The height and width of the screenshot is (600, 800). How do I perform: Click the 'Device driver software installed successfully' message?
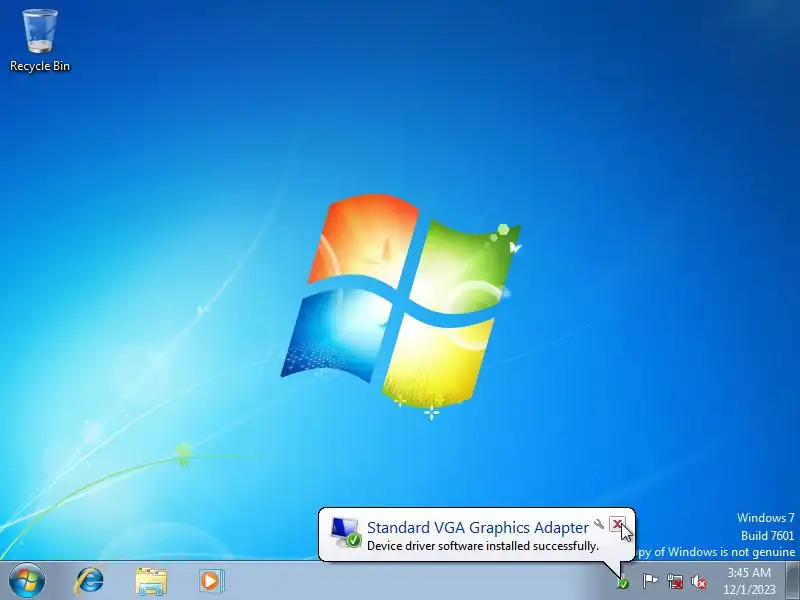483,546
